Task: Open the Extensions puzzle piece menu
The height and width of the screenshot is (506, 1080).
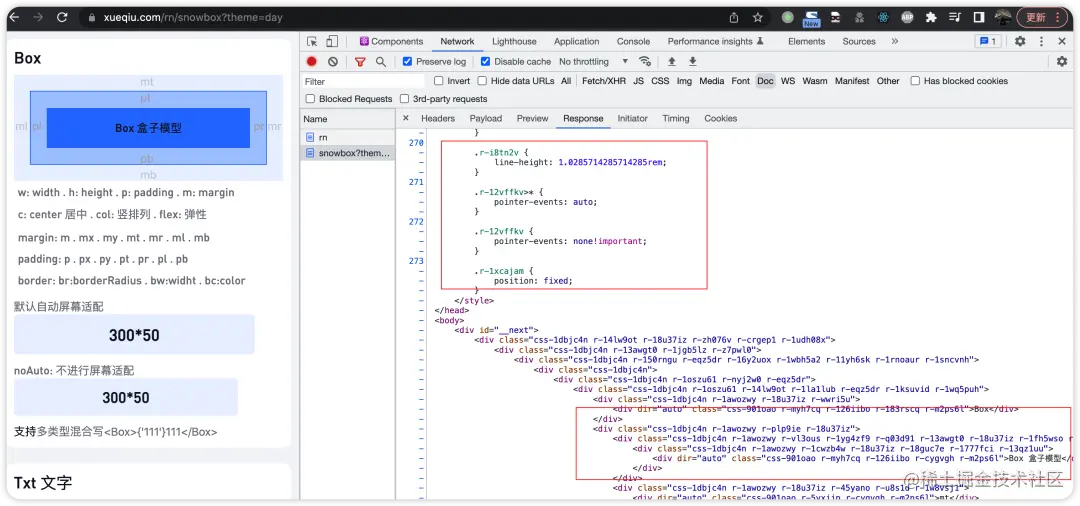Action: [x=931, y=17]
